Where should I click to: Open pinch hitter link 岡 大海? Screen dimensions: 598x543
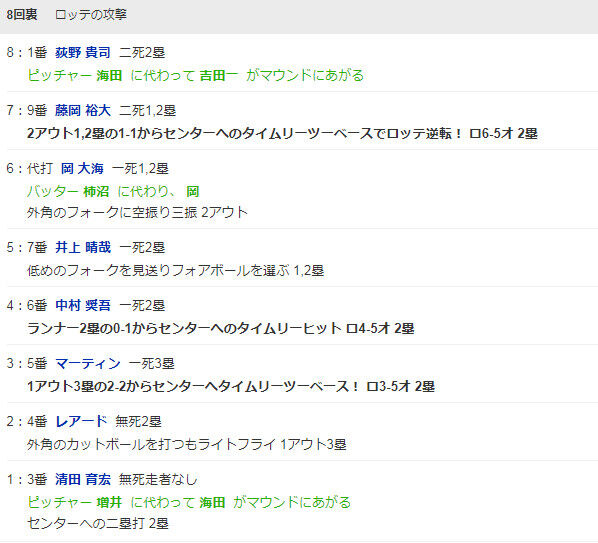(82, 169)
